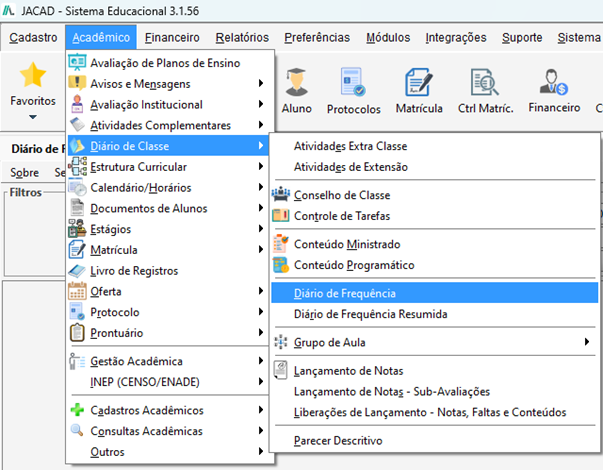This screenshot has width=603, height=470.
Task: Click the Cadastros Acadêmicos green plus icon
Action: click(x=77, y=410)
